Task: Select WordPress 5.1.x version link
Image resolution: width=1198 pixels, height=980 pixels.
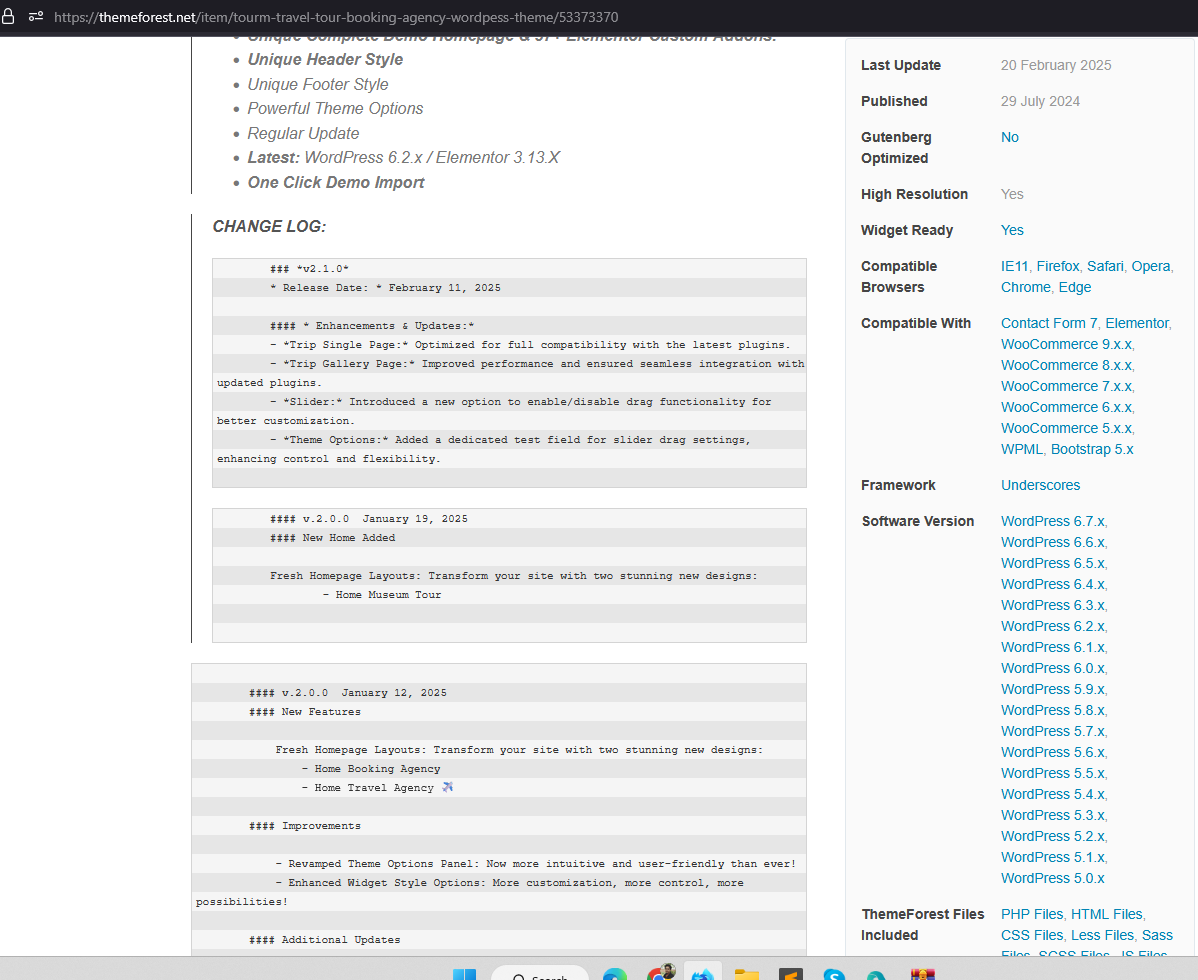Action: [1052, 857]
